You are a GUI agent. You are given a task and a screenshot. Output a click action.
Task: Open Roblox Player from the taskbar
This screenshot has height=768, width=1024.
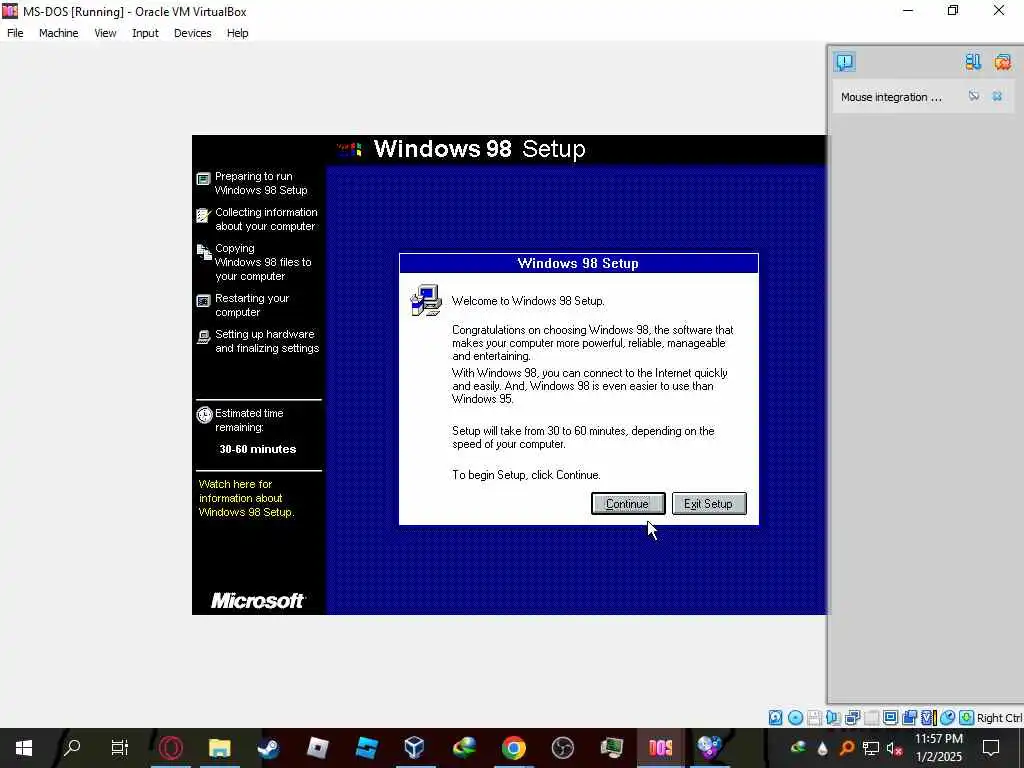pos(317,748)
